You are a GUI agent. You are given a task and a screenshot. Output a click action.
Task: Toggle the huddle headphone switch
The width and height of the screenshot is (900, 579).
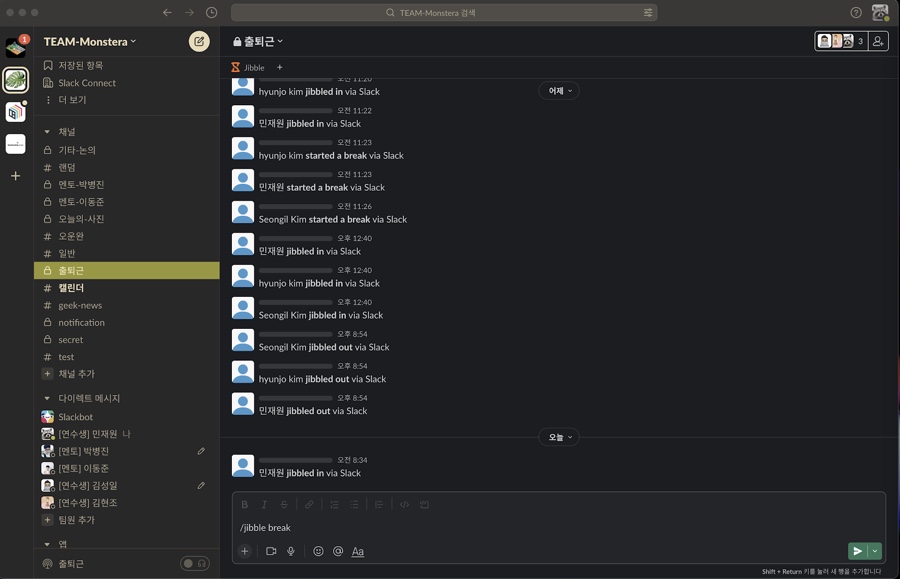(x=194, y=564)
